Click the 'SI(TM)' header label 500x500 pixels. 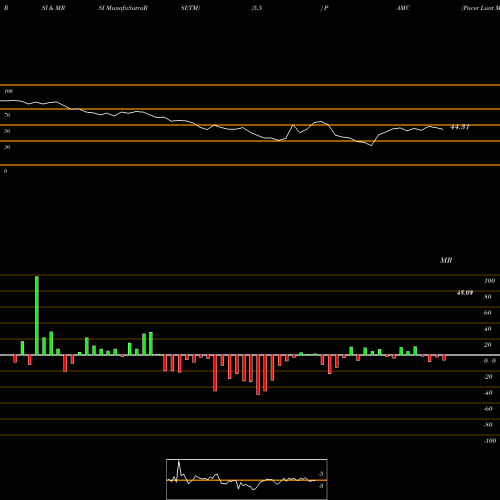tap(190, 8)
